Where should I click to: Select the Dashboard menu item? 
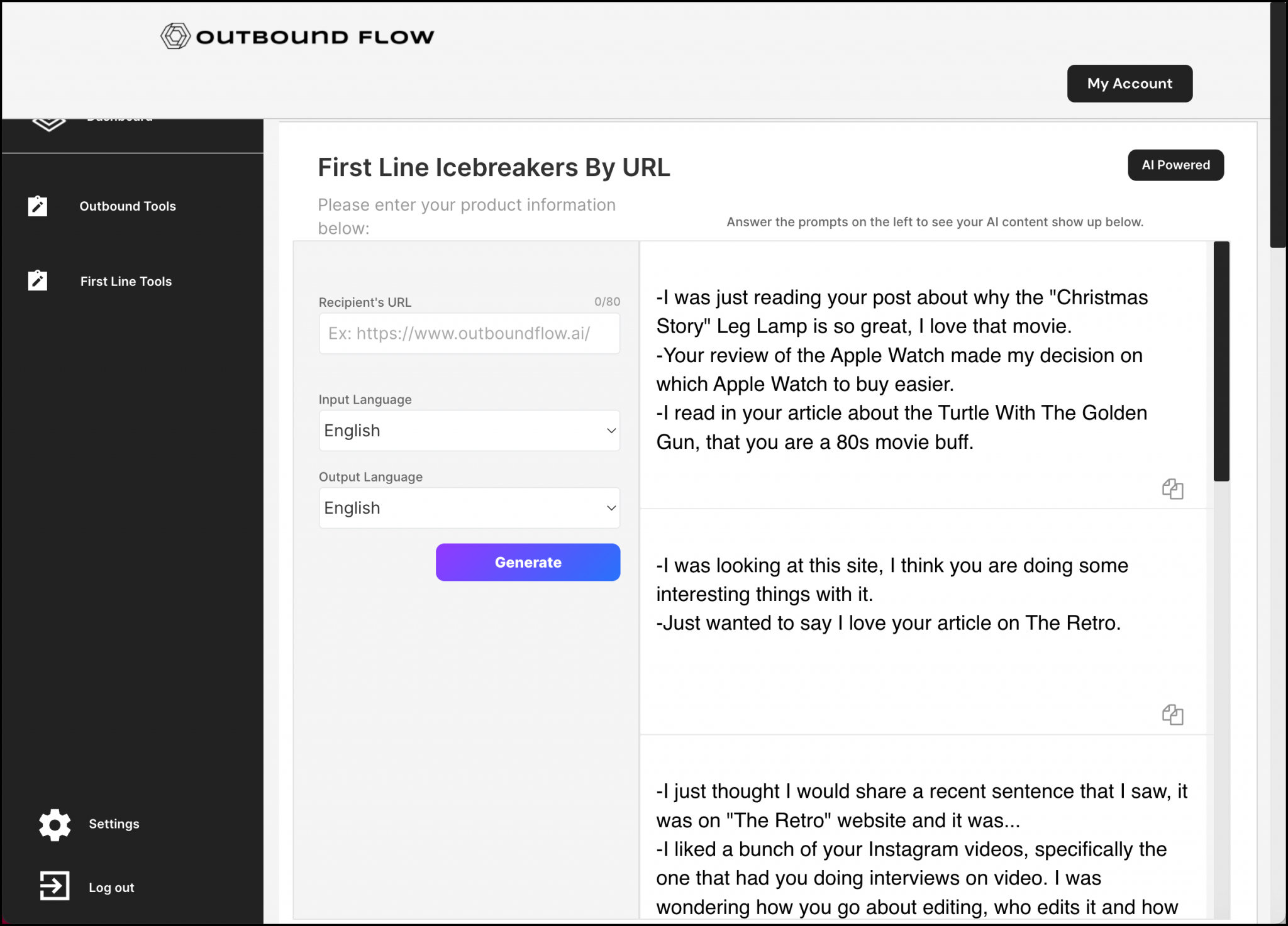119,119
